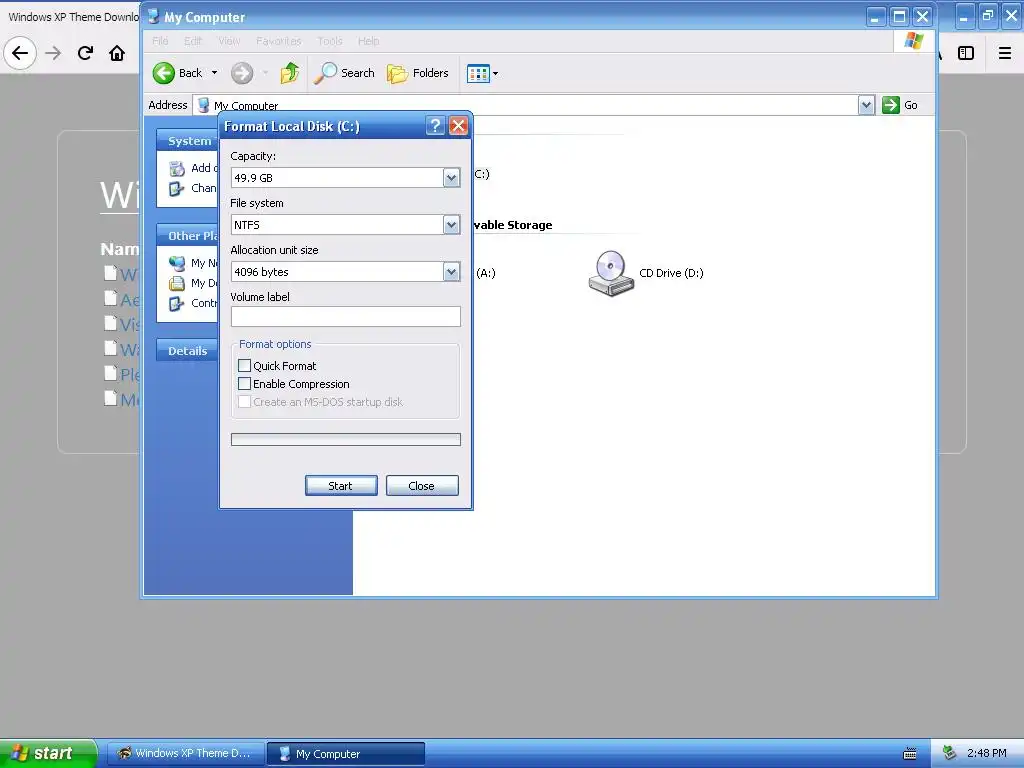Click the Start button in Format dialog
This screenshot has width=1024, height=768.
pyautogui.click(x=341, y=486)
